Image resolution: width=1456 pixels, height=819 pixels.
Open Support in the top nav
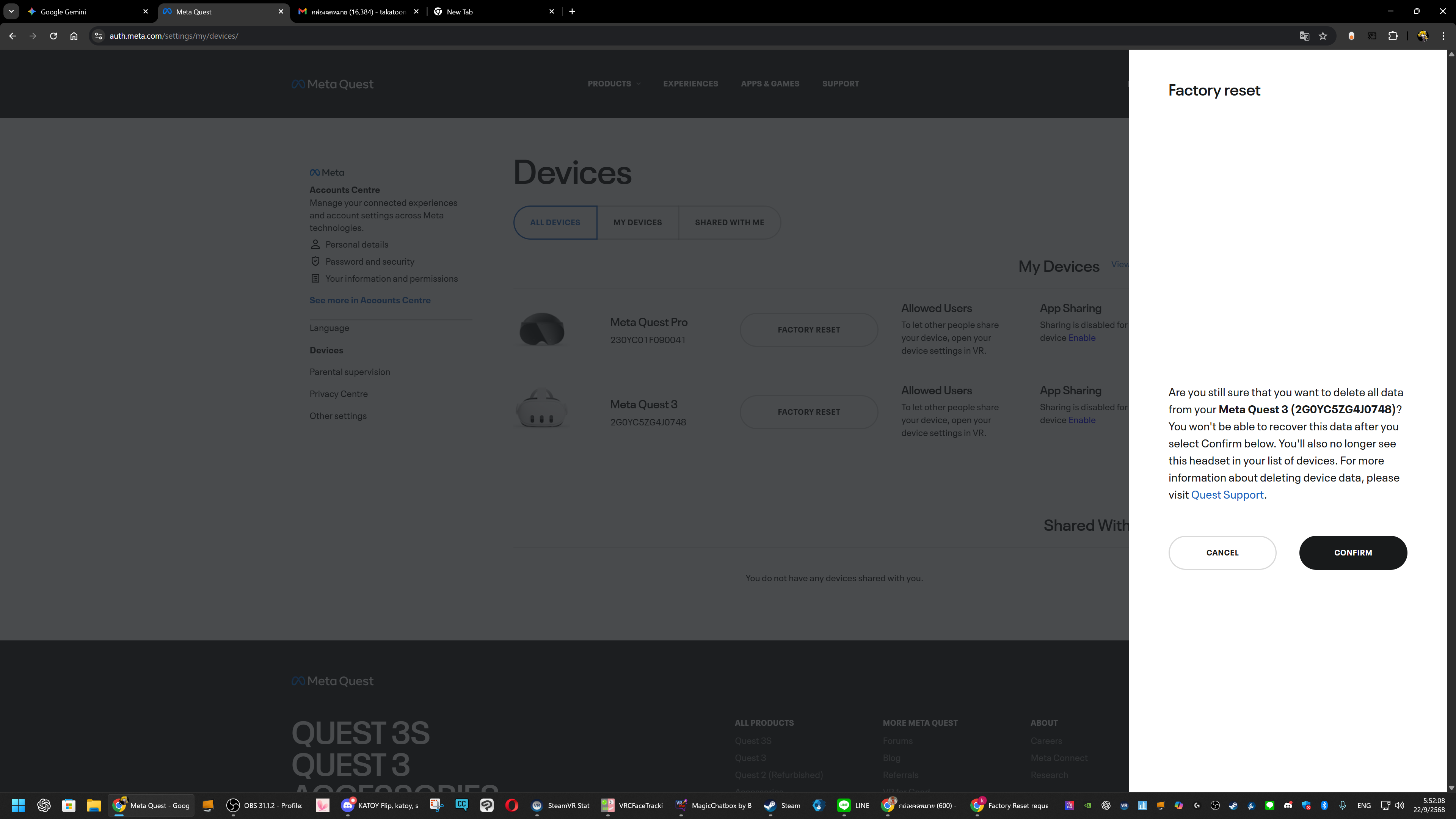840,84
